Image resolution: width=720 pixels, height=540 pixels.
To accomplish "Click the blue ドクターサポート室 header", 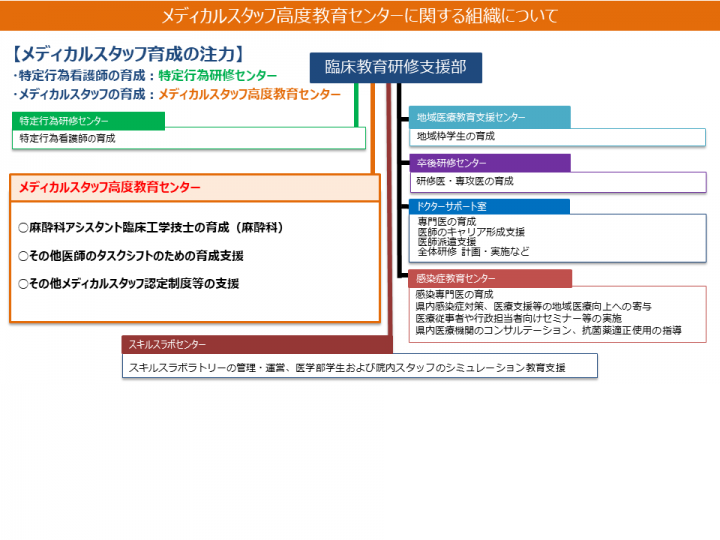I will pos(490,207).
